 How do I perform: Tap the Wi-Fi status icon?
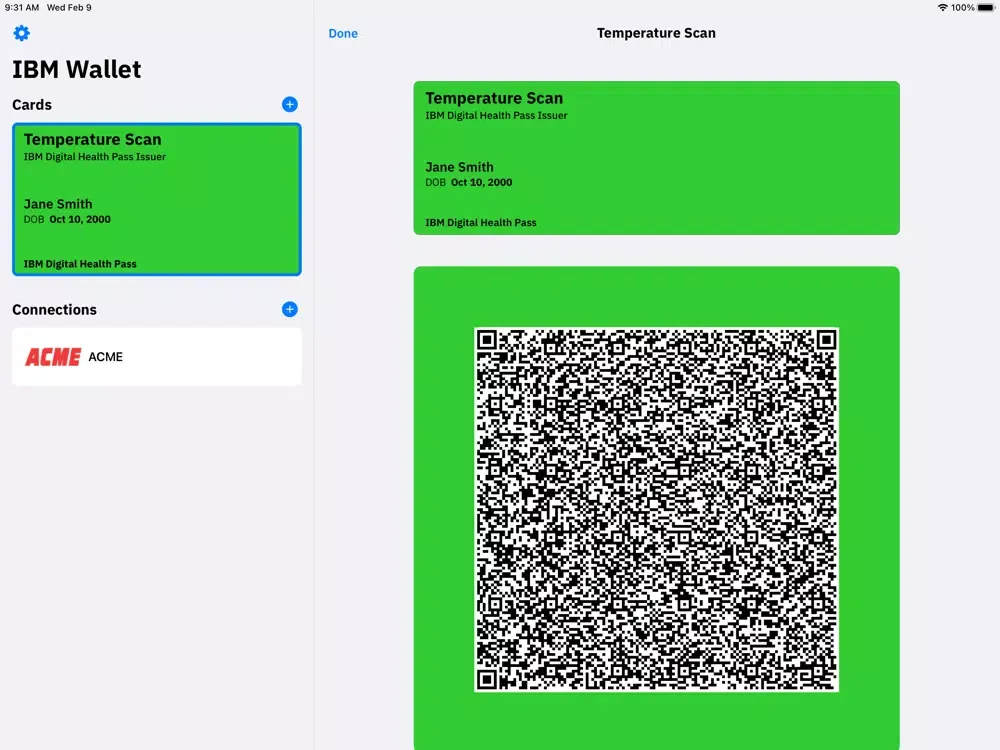pyautogui.click(x=943, y=8)
